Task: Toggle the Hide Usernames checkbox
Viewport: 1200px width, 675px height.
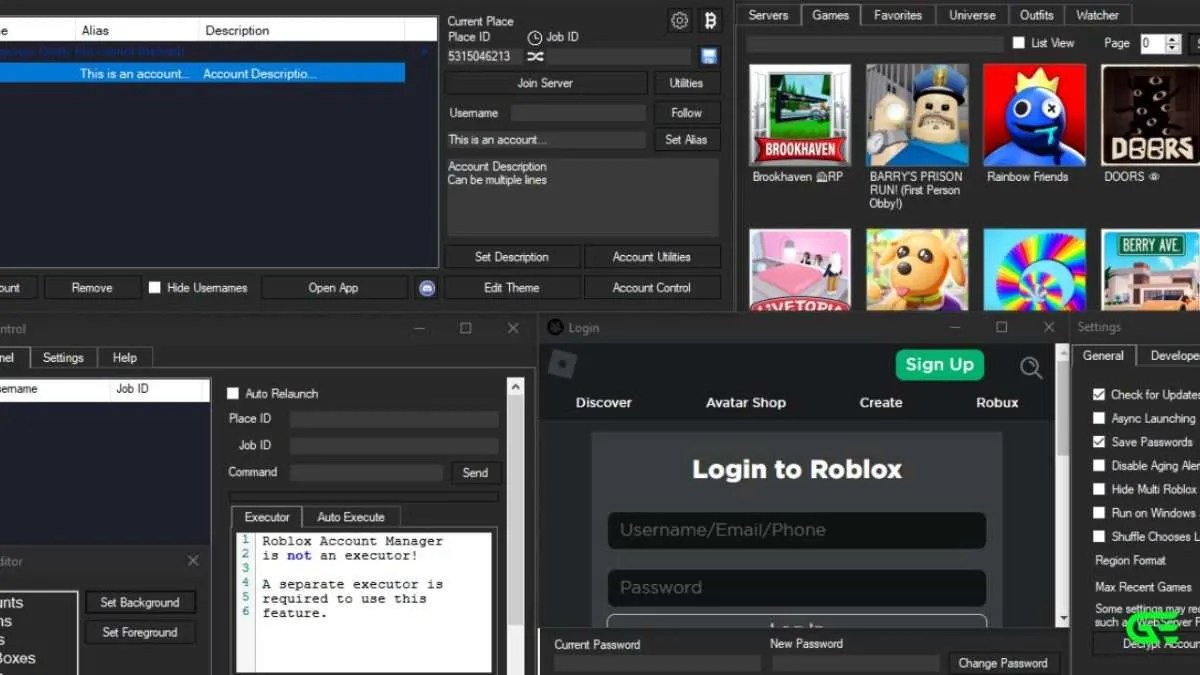Action: [x=154, y=287]
